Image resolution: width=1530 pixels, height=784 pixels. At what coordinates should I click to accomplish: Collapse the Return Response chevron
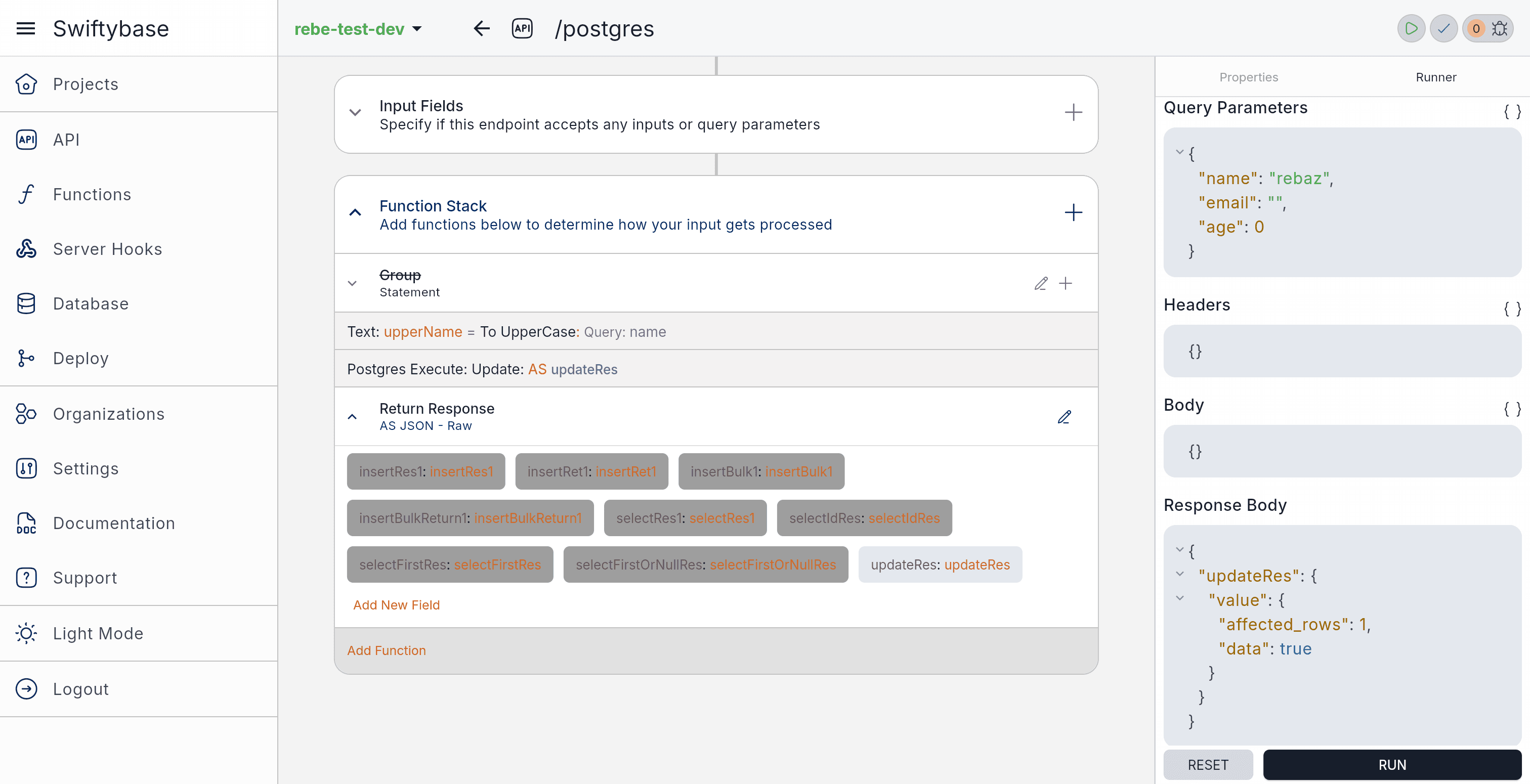(352, 417)
